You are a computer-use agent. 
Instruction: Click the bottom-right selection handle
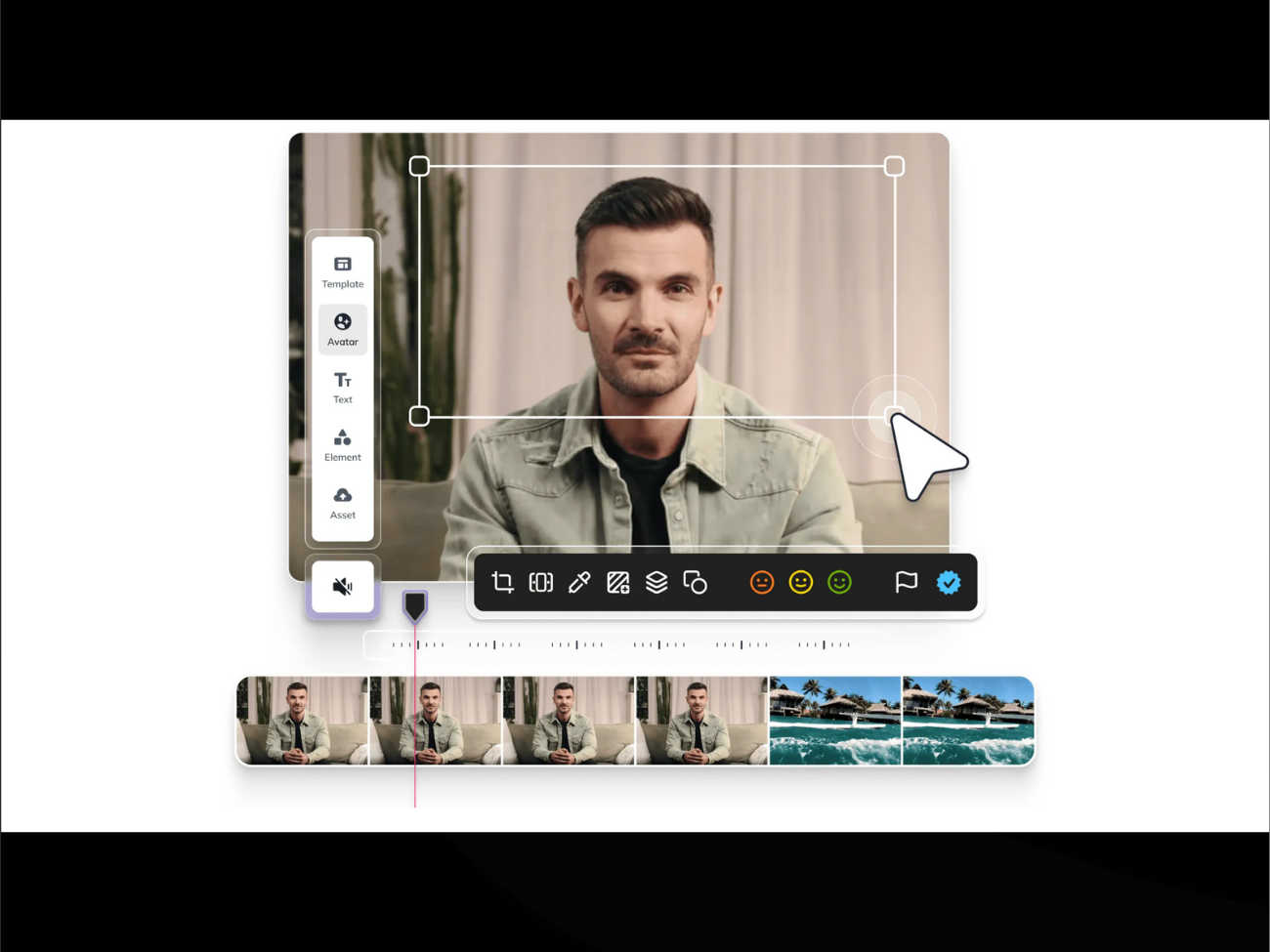point(893,416)
